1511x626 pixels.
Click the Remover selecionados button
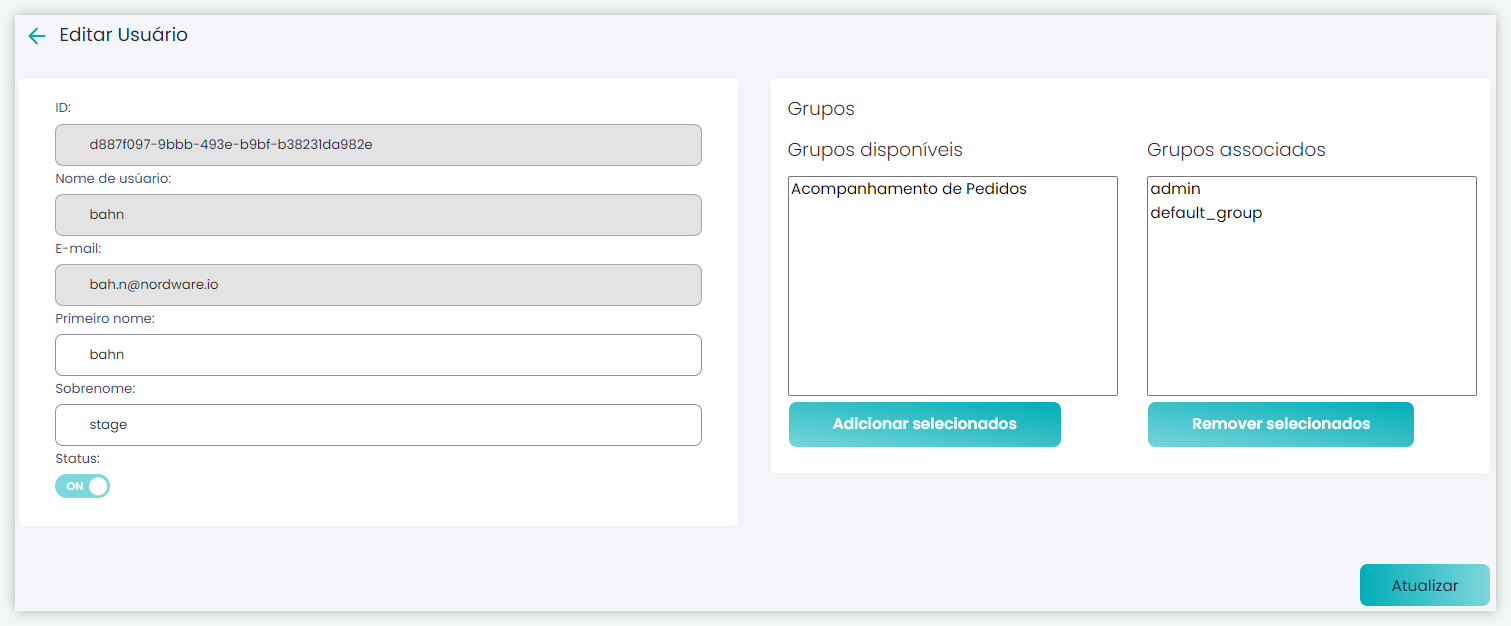click(x=1280, y=424)
